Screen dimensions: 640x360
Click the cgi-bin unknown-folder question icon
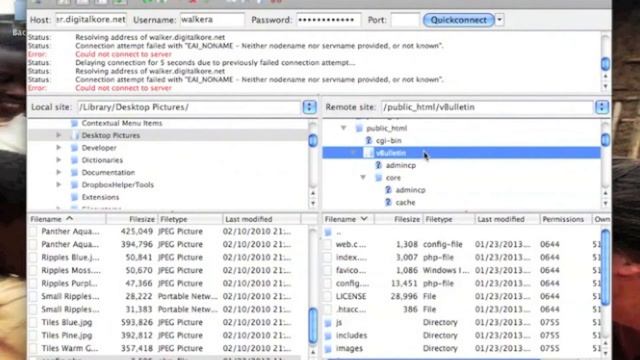369,140
